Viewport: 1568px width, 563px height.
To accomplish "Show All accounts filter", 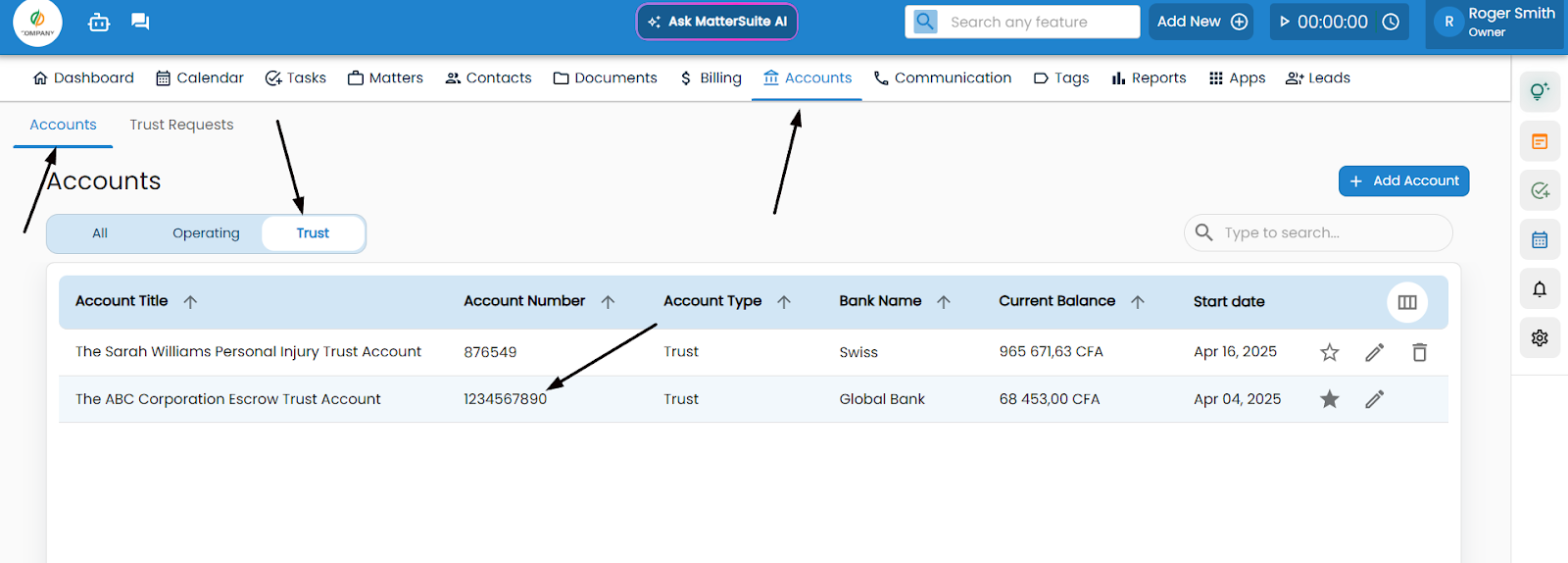I will coord(100,233).
